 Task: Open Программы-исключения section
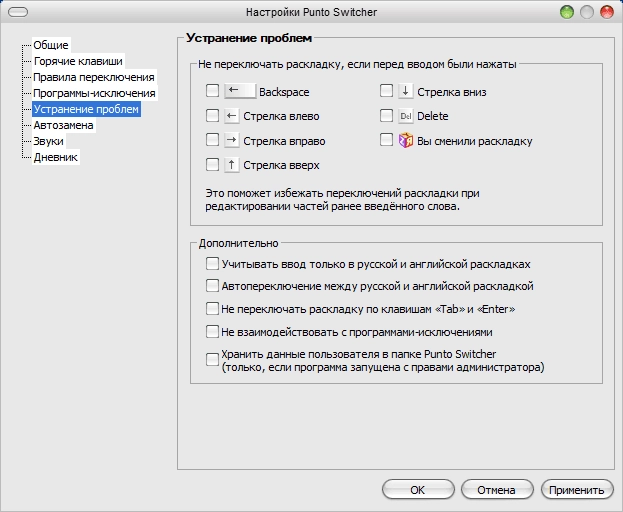(94, 93)
